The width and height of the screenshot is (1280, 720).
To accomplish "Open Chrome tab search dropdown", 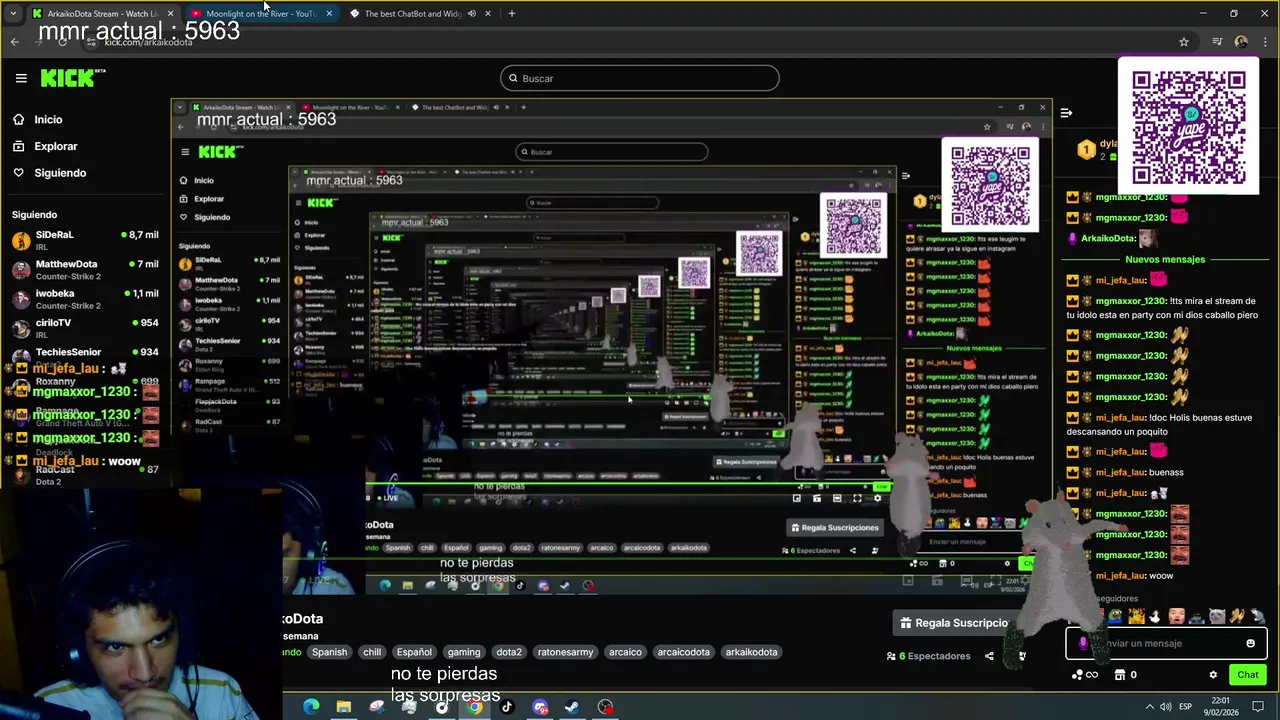I will pos(13,13).
